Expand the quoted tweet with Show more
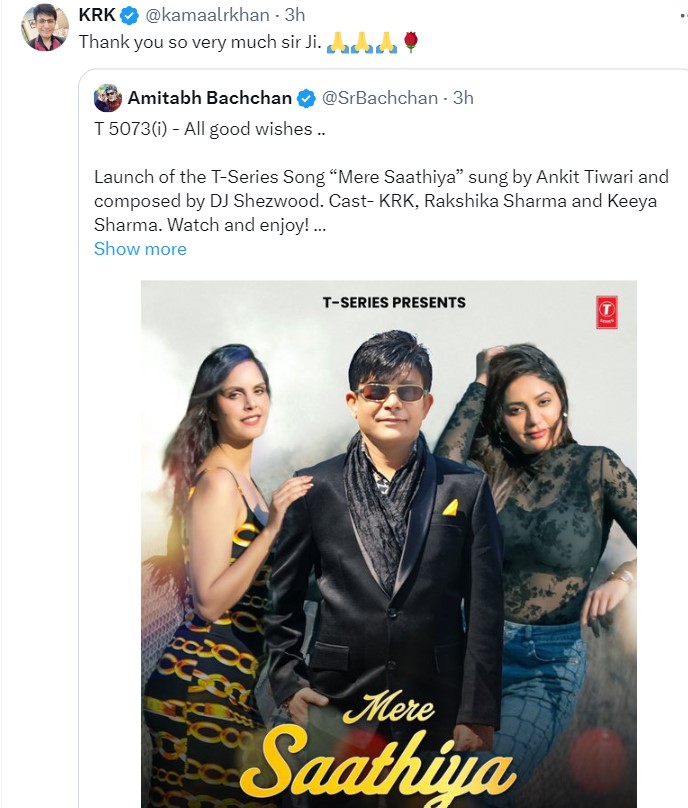The height and width of the screenshot is (808, 688). (x=140, y=249)
